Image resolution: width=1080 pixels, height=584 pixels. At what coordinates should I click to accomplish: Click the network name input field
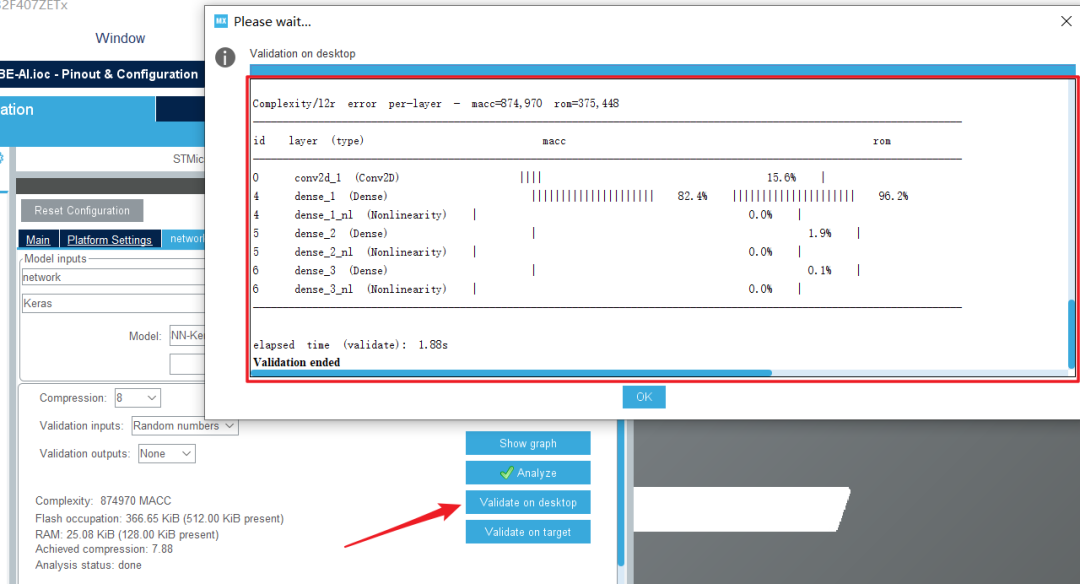(x=113, y=277)
